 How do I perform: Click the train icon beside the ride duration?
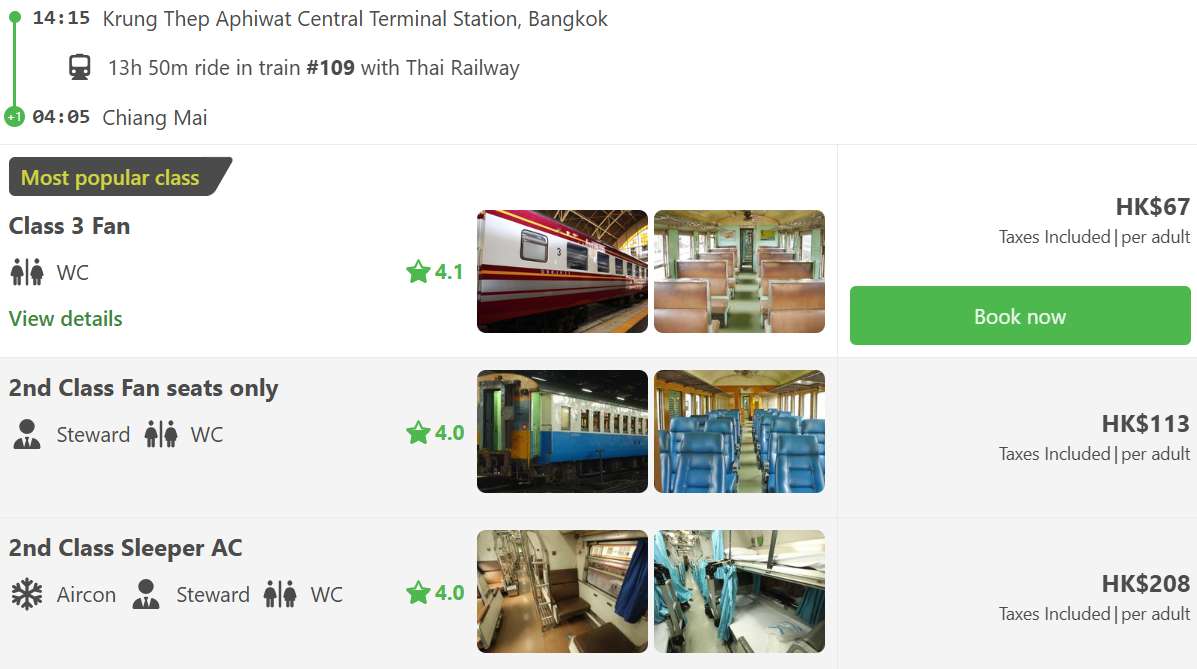coord(80,68)
